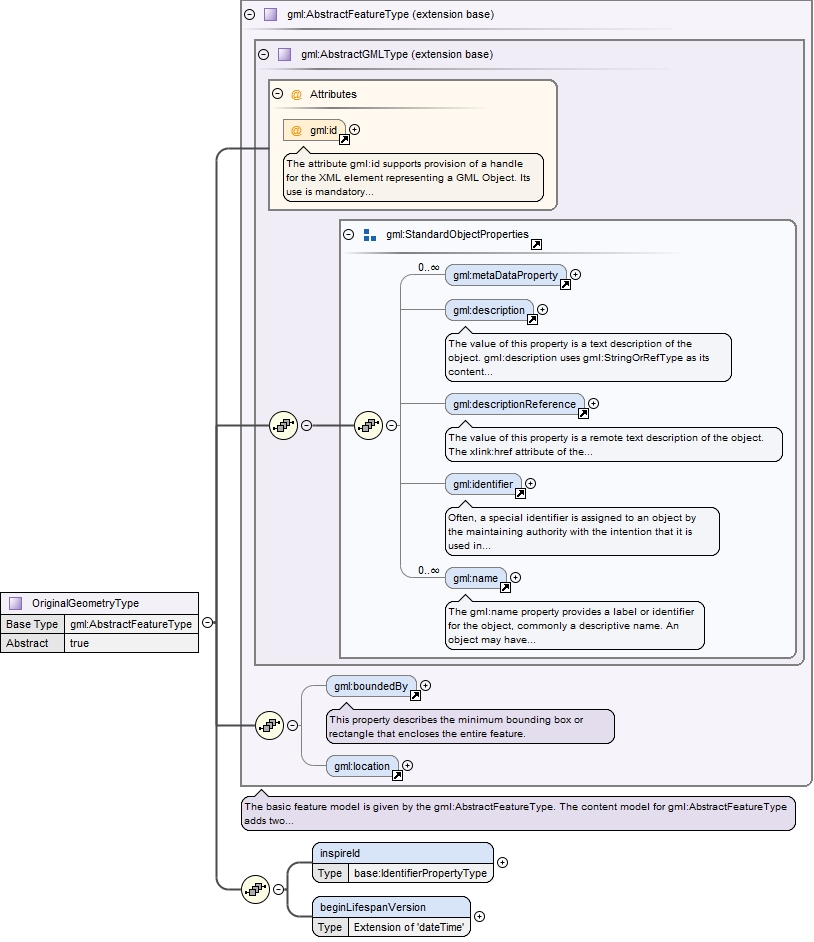Click the sequence compositor icon branching to gml:metaDataProperty
The width and height of the screenshot is (814, 942).
coord(369,425)
